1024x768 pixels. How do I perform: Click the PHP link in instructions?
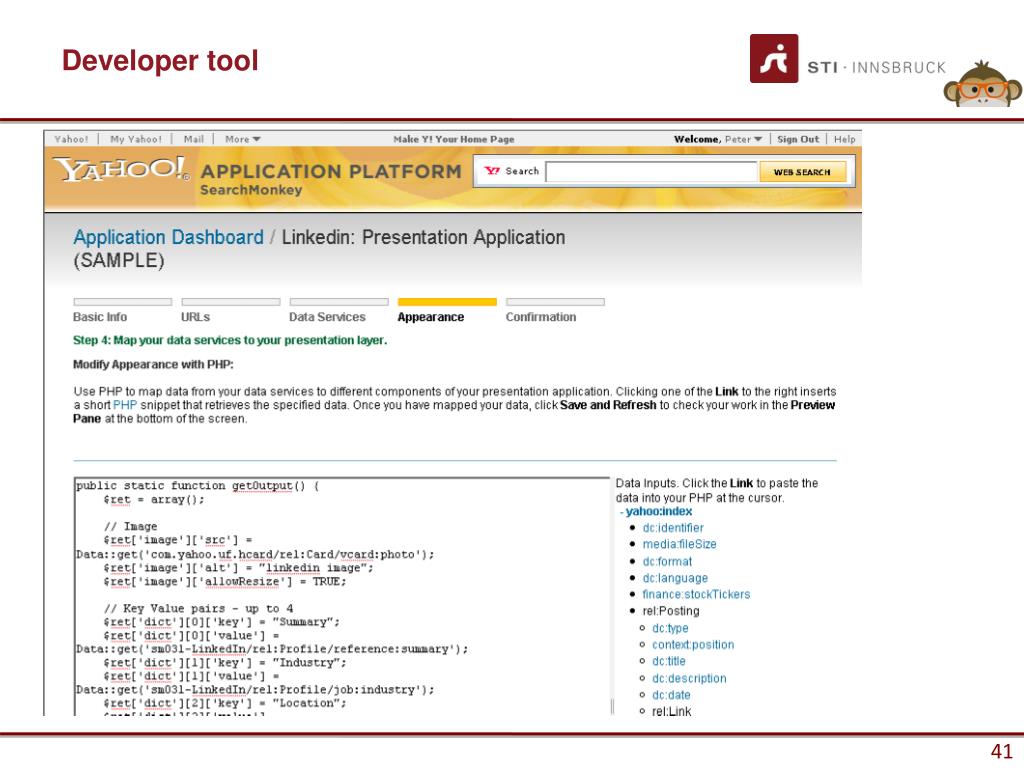coord(125,405)
